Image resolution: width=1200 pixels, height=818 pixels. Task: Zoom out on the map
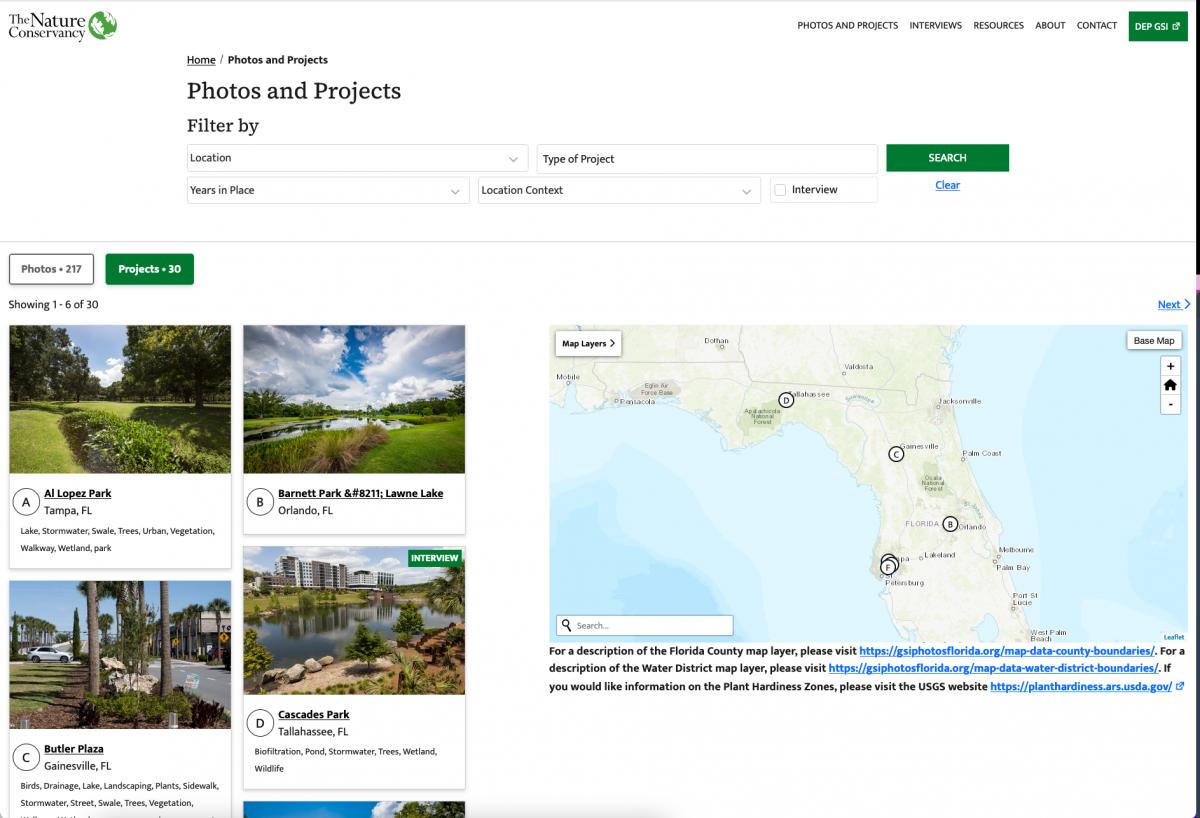(x=1170, y=404)
